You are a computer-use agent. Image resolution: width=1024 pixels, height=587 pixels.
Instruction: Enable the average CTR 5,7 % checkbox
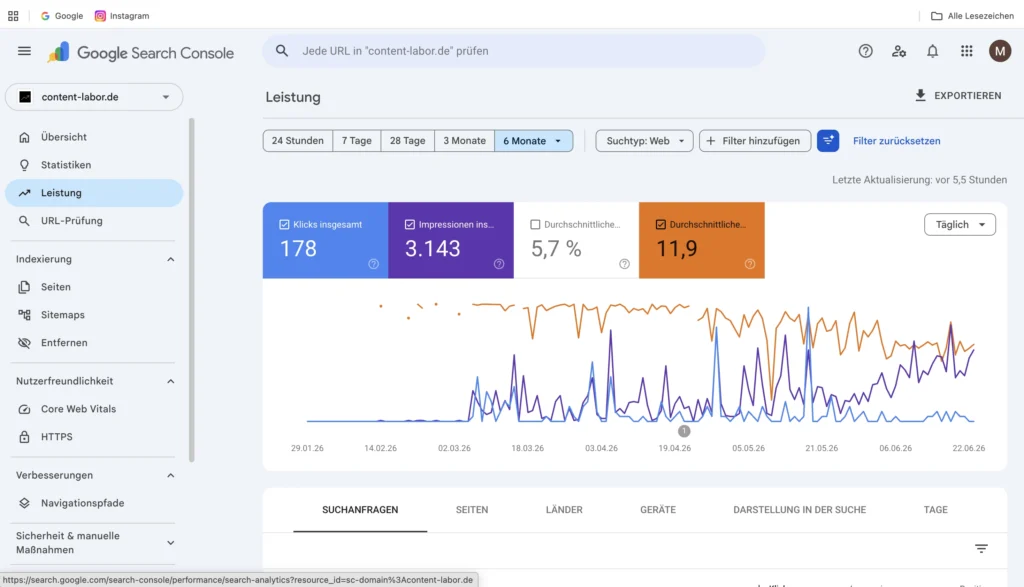(x=535, y=225)
